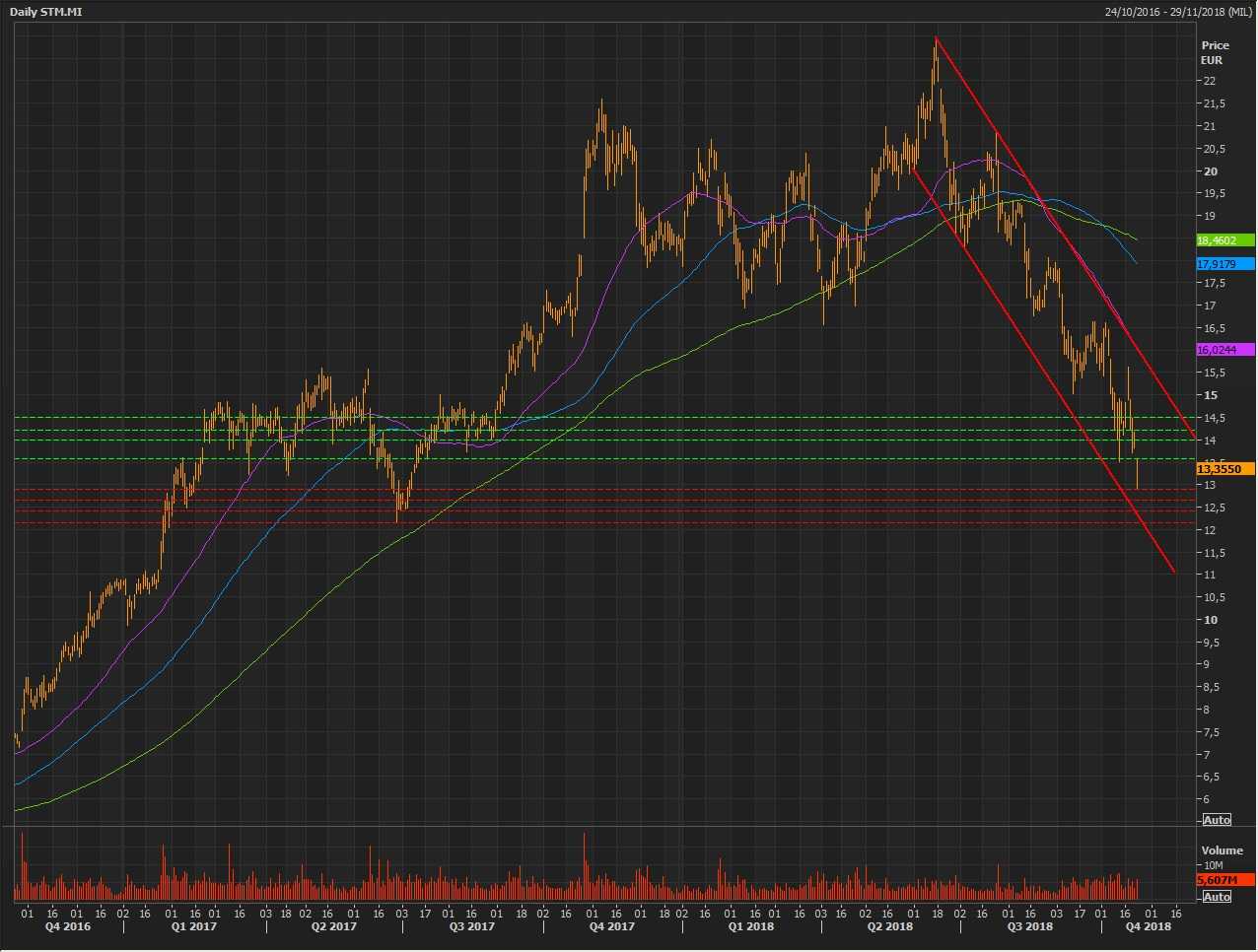Select the magenta 16,0244 moving average tag
1258x952 pixels.
click(x=1224, y=350)
